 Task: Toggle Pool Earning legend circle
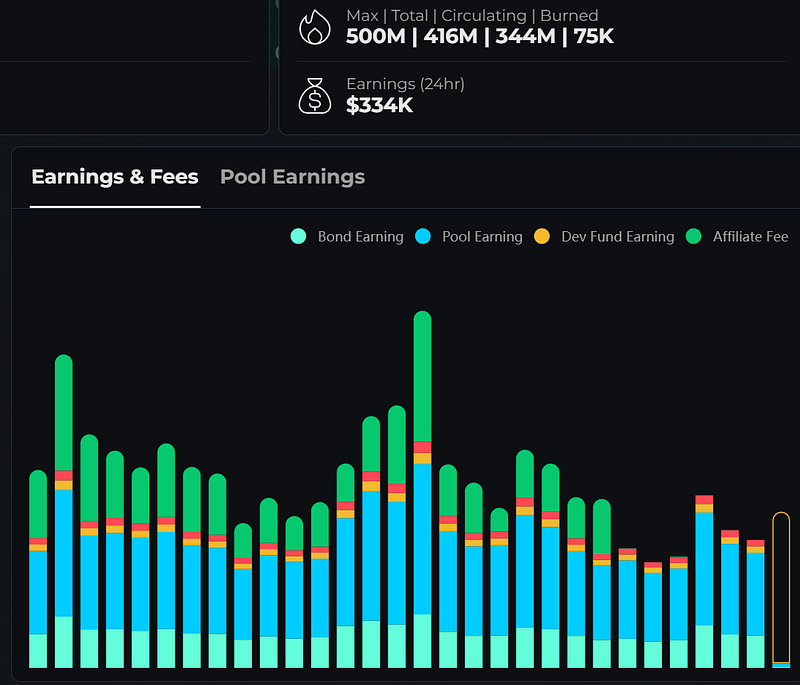point(422,236)
